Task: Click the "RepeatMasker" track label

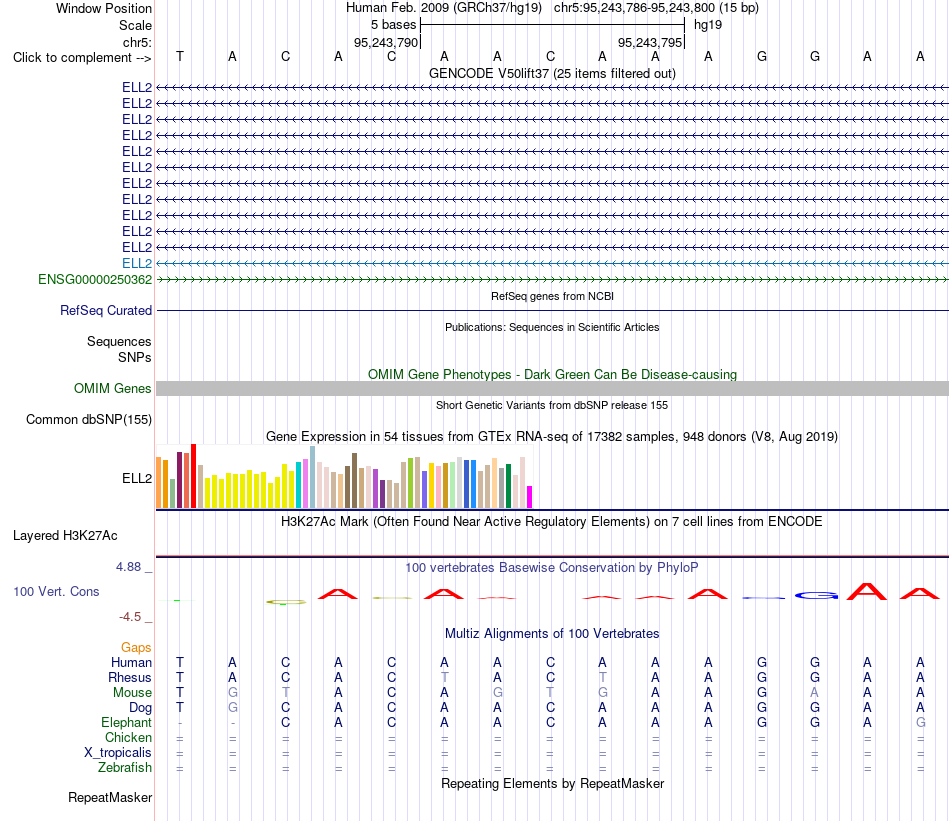Action: coord(110,797)
